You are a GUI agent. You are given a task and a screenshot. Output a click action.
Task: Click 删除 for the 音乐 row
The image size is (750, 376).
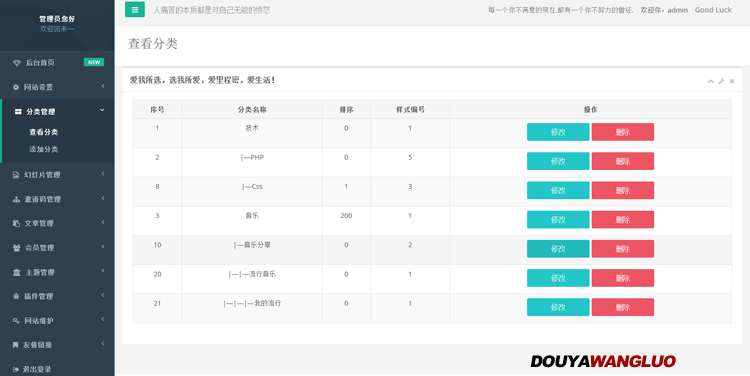tap(623, 220)
